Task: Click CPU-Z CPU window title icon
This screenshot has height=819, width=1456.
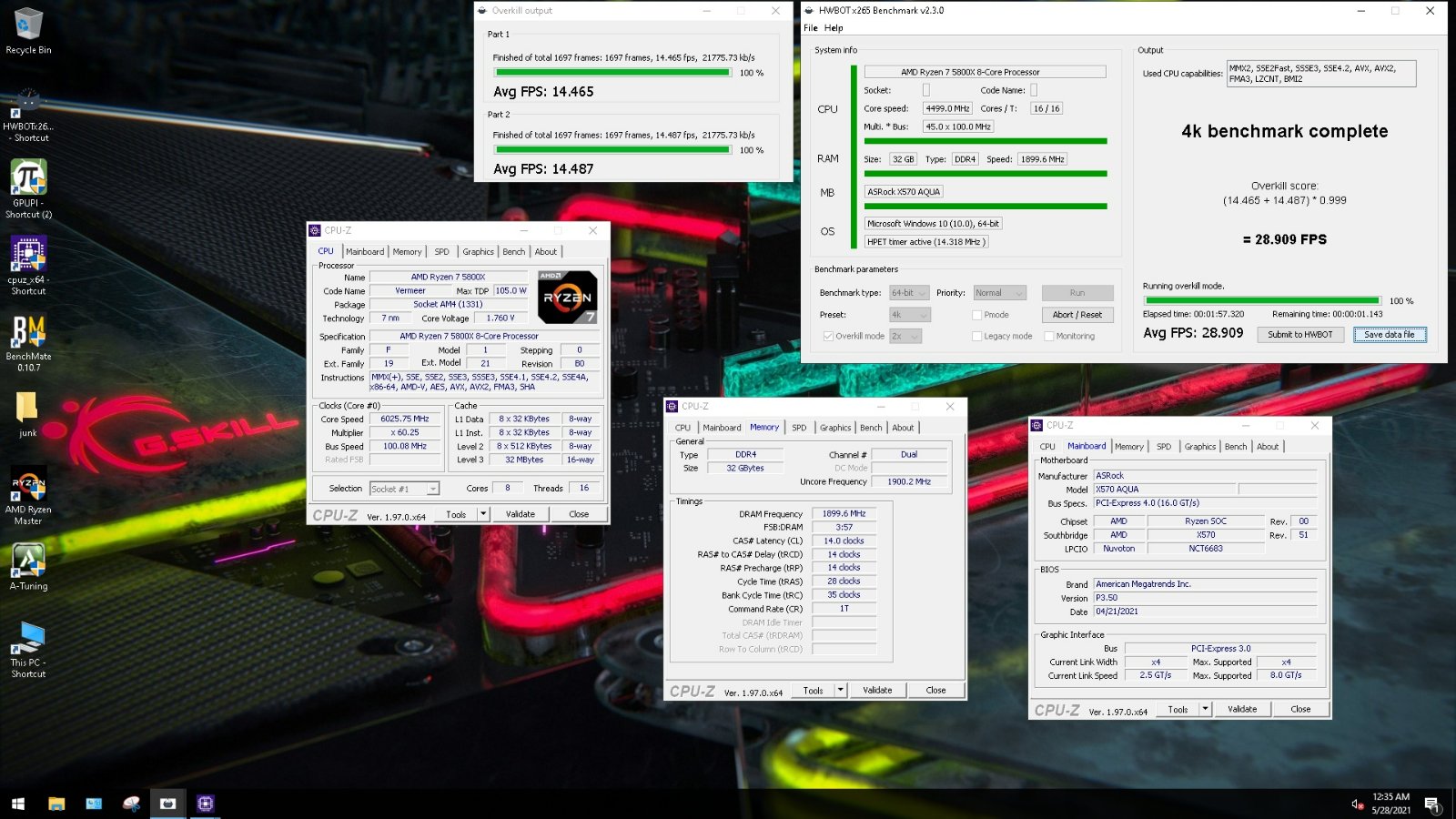Action: (315, 230)
